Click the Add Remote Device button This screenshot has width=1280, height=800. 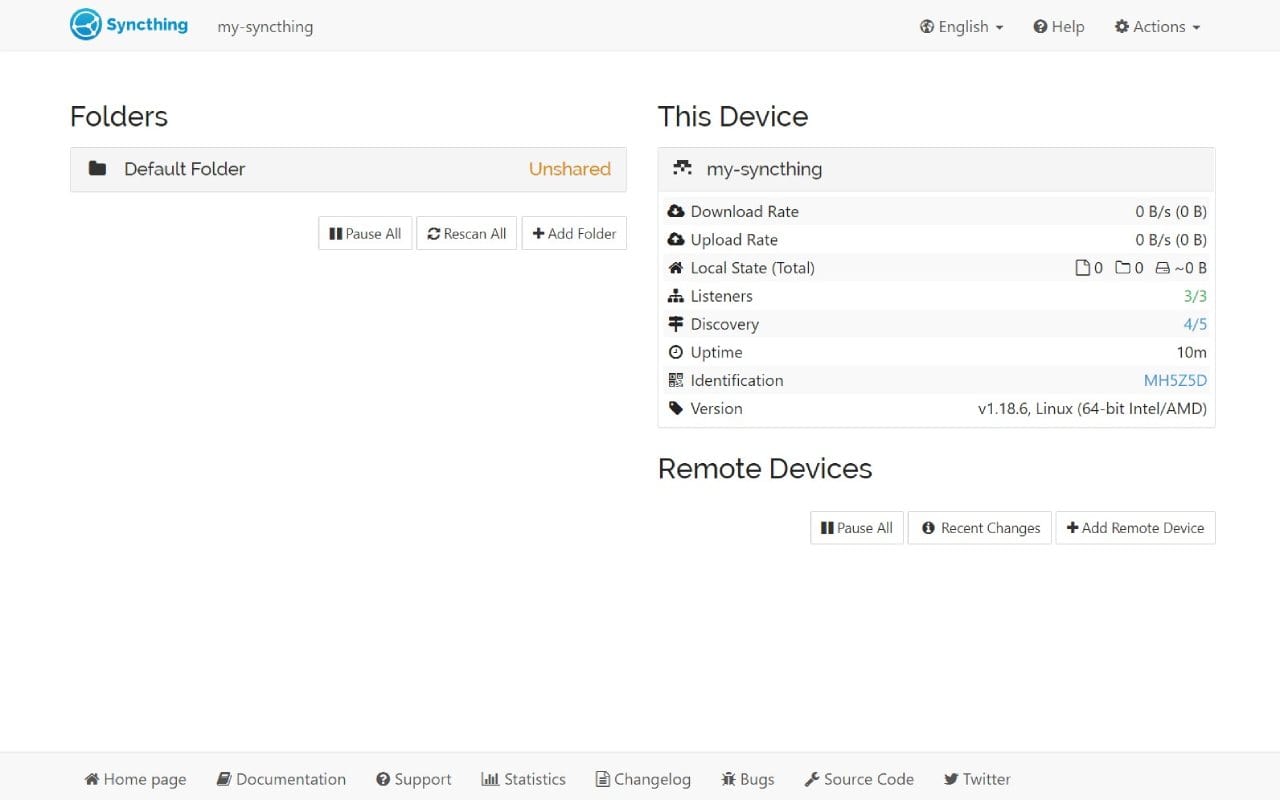pos(1135,527)
